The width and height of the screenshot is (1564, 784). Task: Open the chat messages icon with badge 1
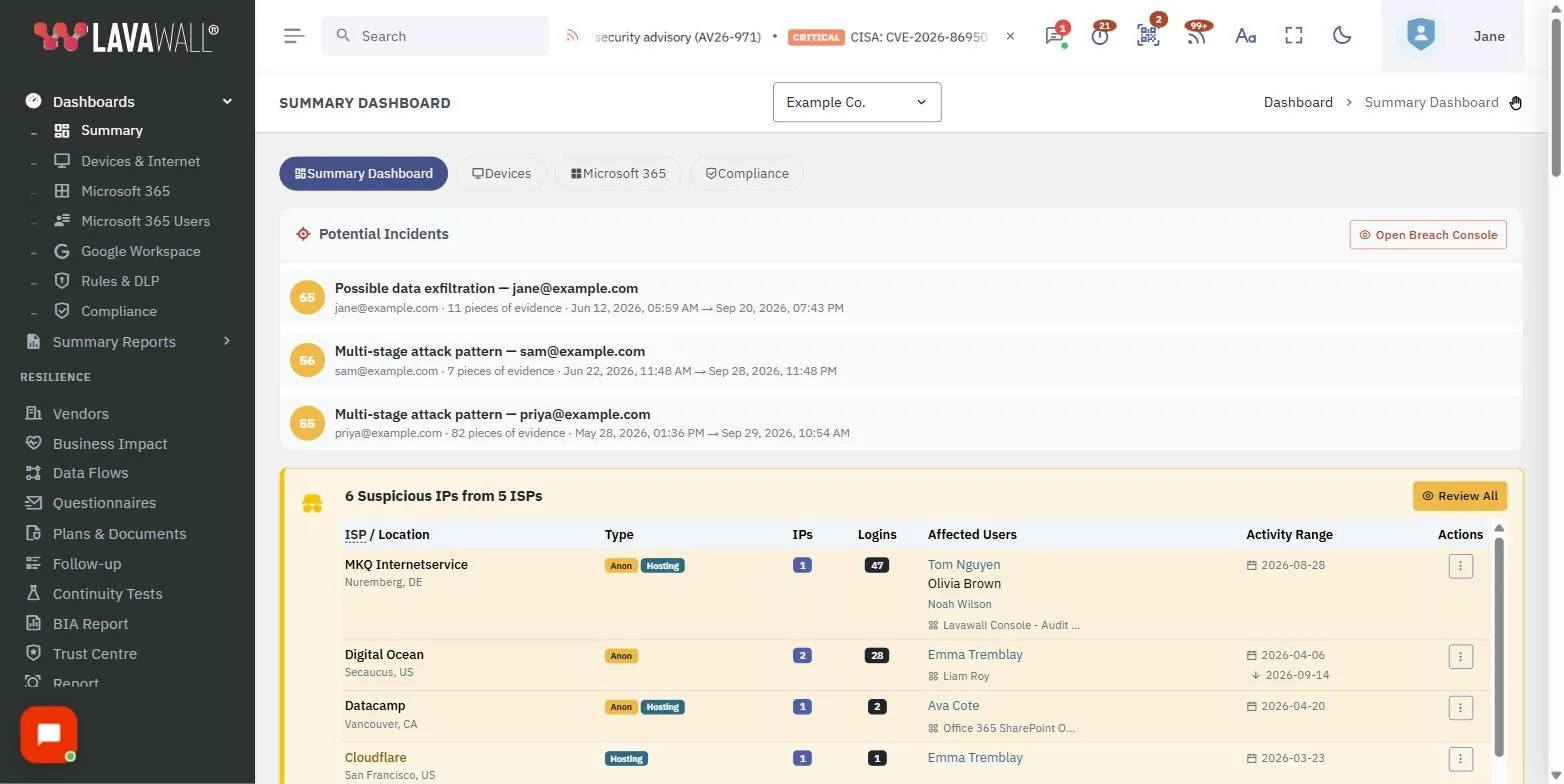1054,36
